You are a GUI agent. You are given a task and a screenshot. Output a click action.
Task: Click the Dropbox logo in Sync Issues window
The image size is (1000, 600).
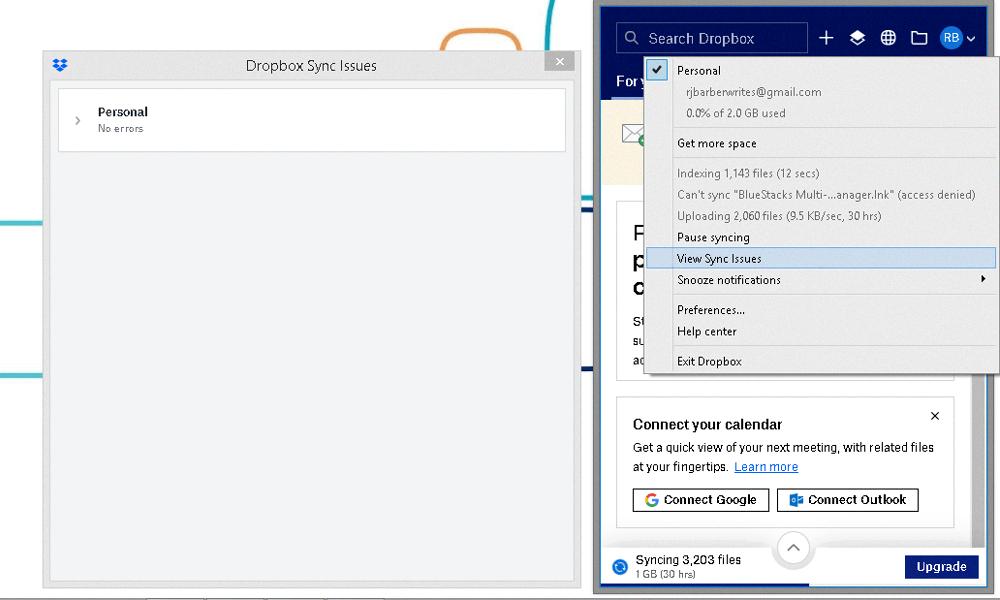tap(60, 65)
